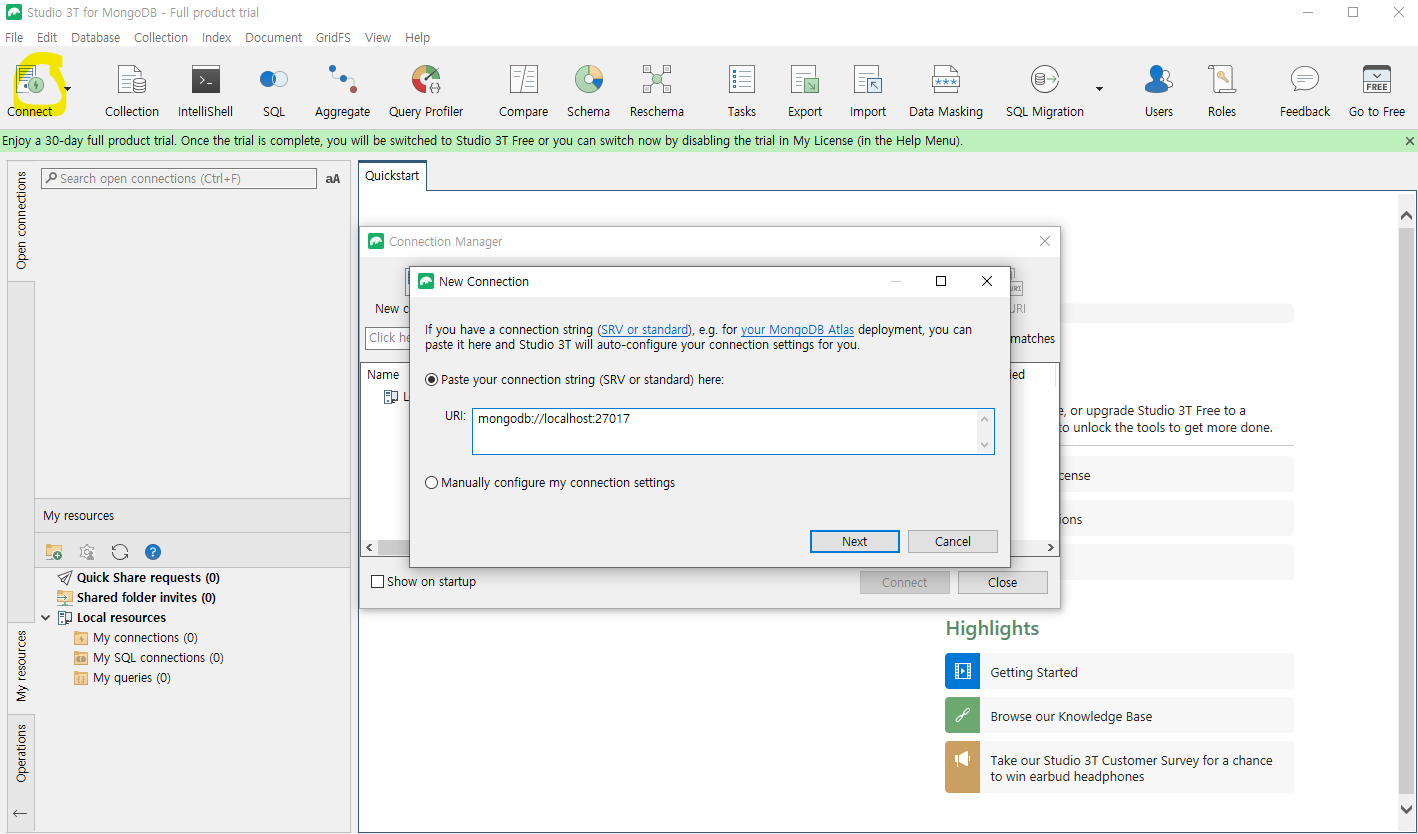Image resolution: width=1418 pixels, height=834 pixels.
Task: Open the Database menu
Action: coord(95,37)
